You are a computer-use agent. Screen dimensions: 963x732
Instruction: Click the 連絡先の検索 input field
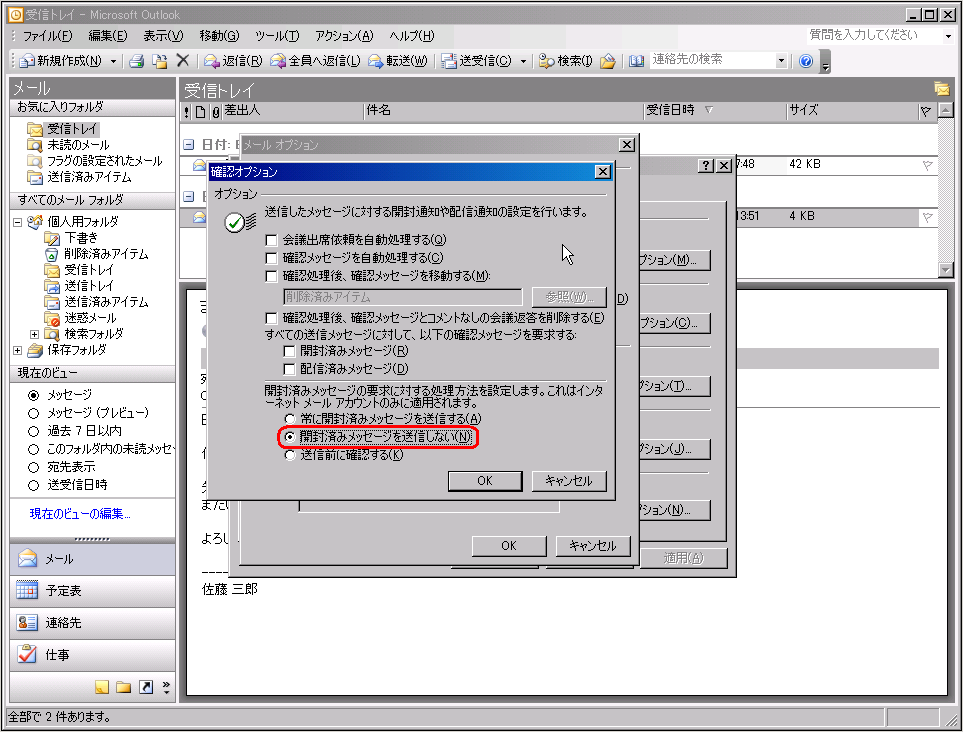coord(712,60)
